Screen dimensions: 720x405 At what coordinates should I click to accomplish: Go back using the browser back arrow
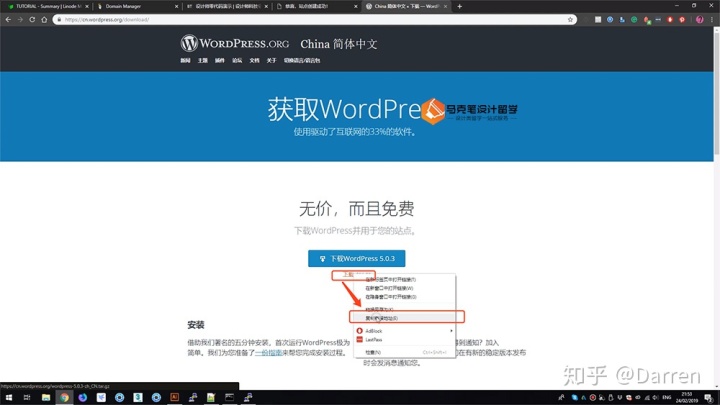(8, 20)
